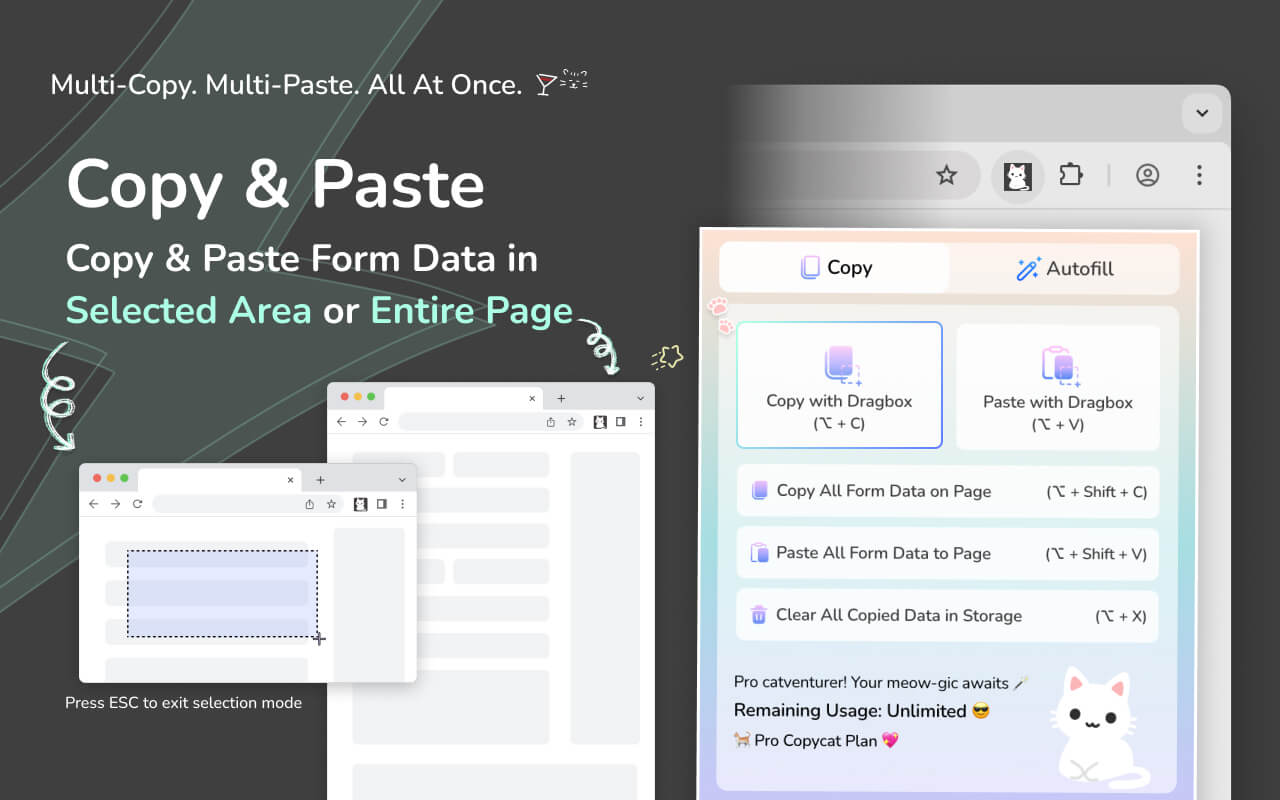1280x800 pixels.
Task: Click the cat extension icon in the toolbar
Action: pyautogui.click(x=1017, y=175)
